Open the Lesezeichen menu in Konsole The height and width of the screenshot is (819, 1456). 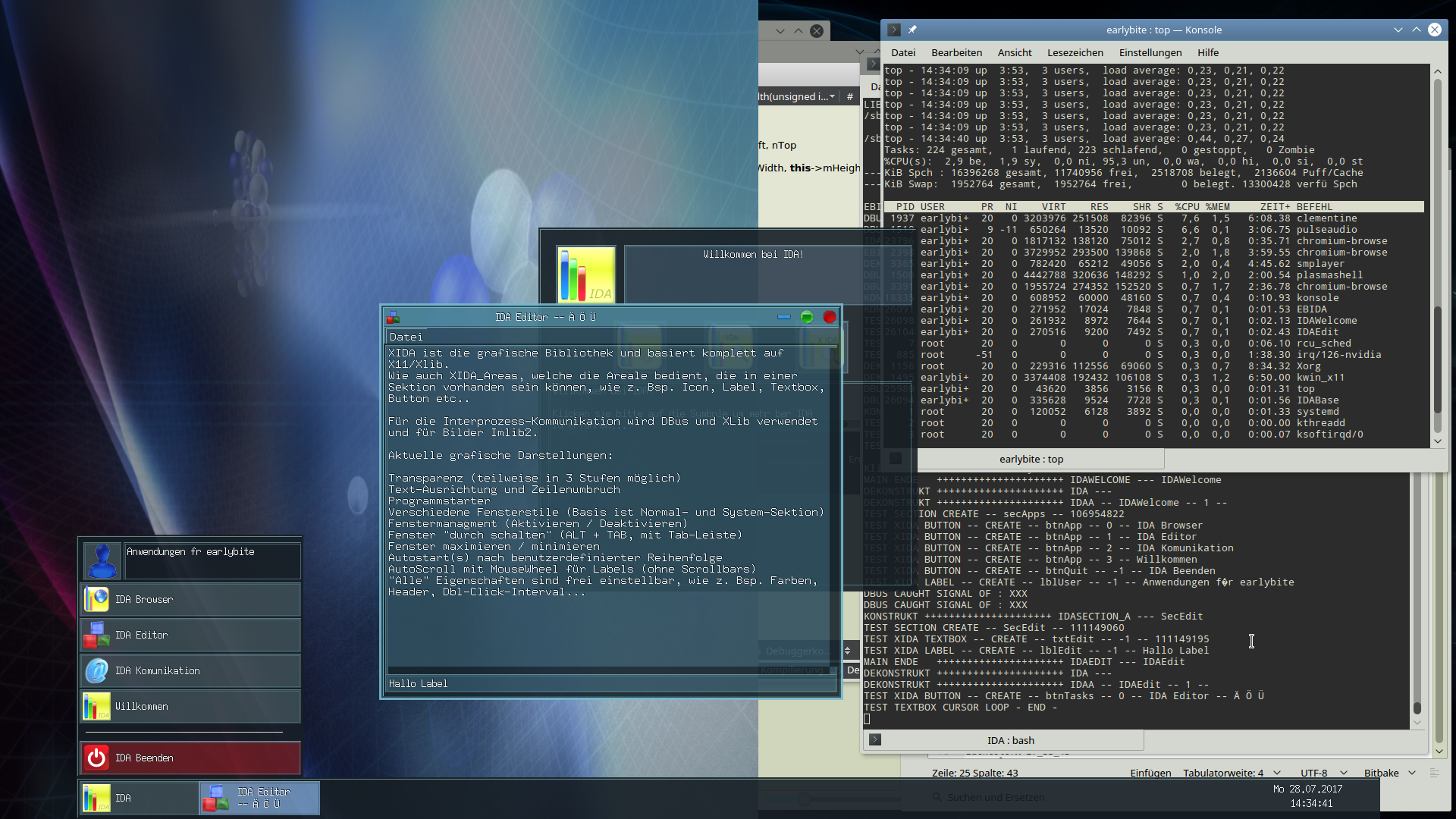tap(1075, 52)
